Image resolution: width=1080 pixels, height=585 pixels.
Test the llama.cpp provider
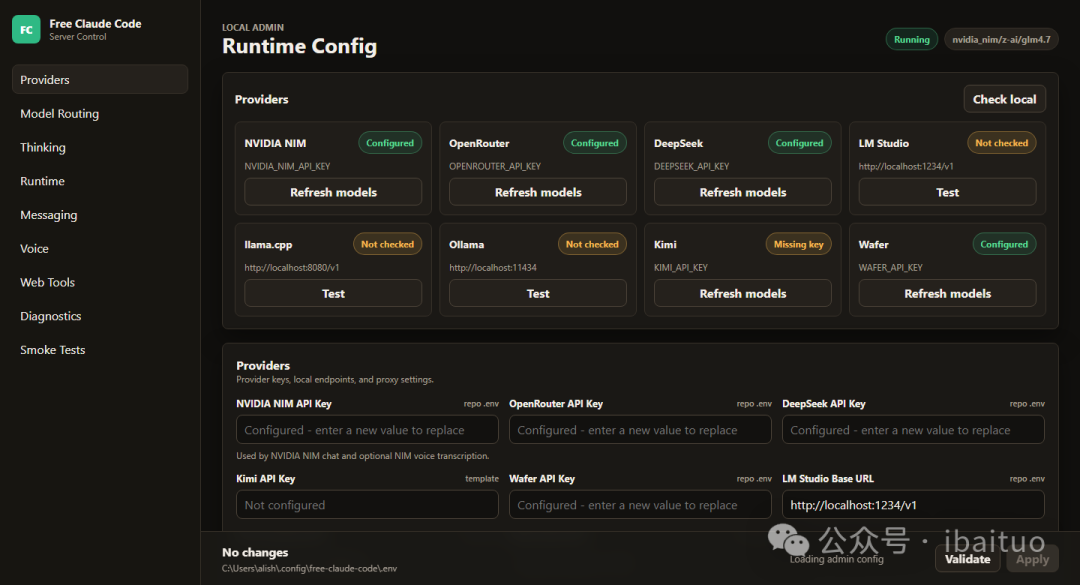[333, 294]
